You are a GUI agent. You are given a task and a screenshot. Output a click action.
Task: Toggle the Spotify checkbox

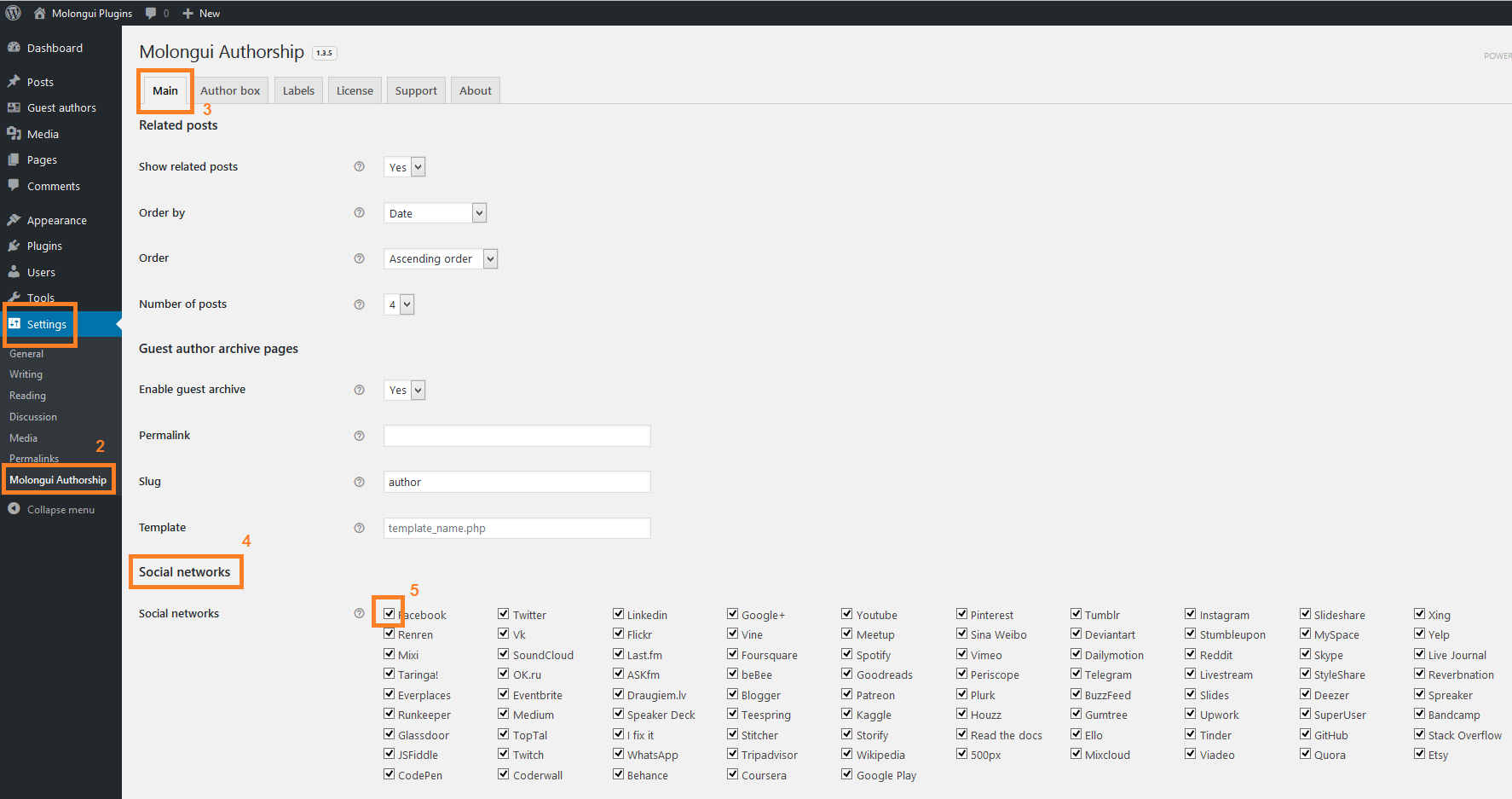847,653
